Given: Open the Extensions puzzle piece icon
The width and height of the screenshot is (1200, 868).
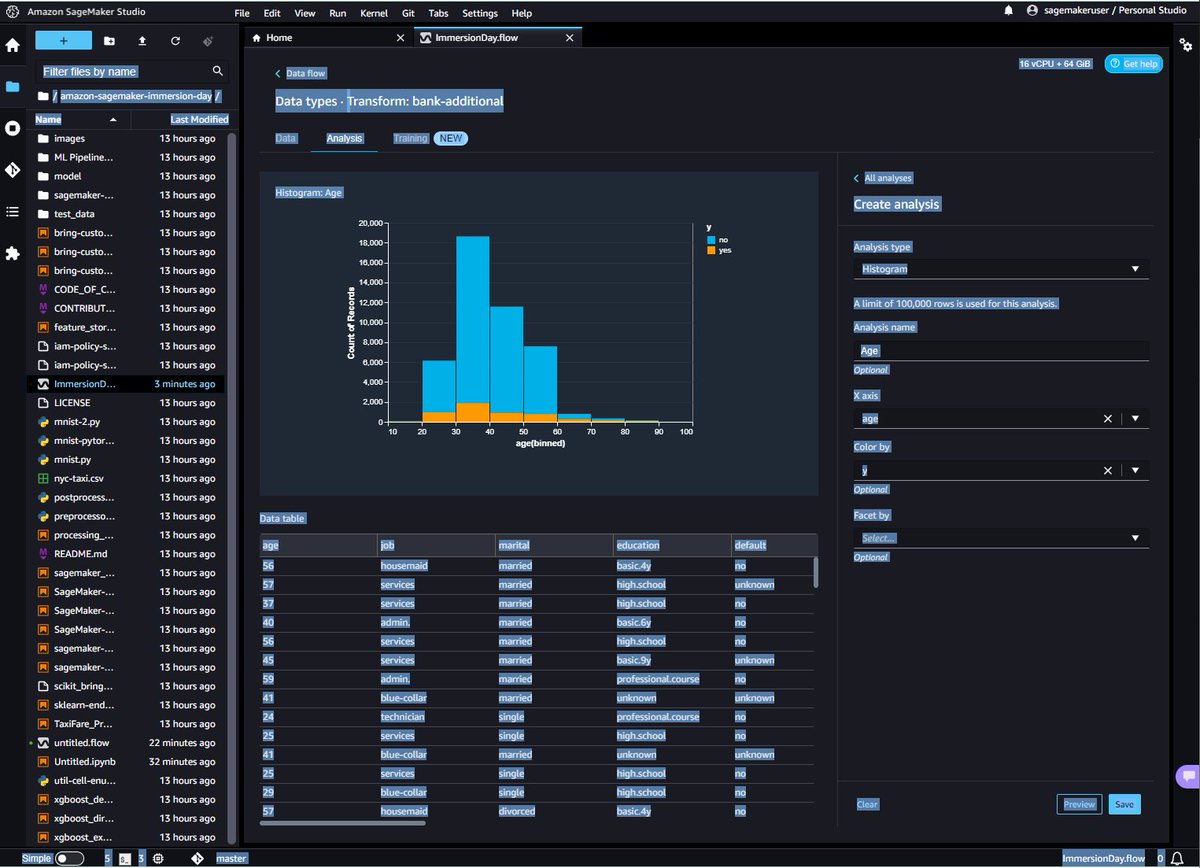Looking at the screenshot, I should [12, 254].
